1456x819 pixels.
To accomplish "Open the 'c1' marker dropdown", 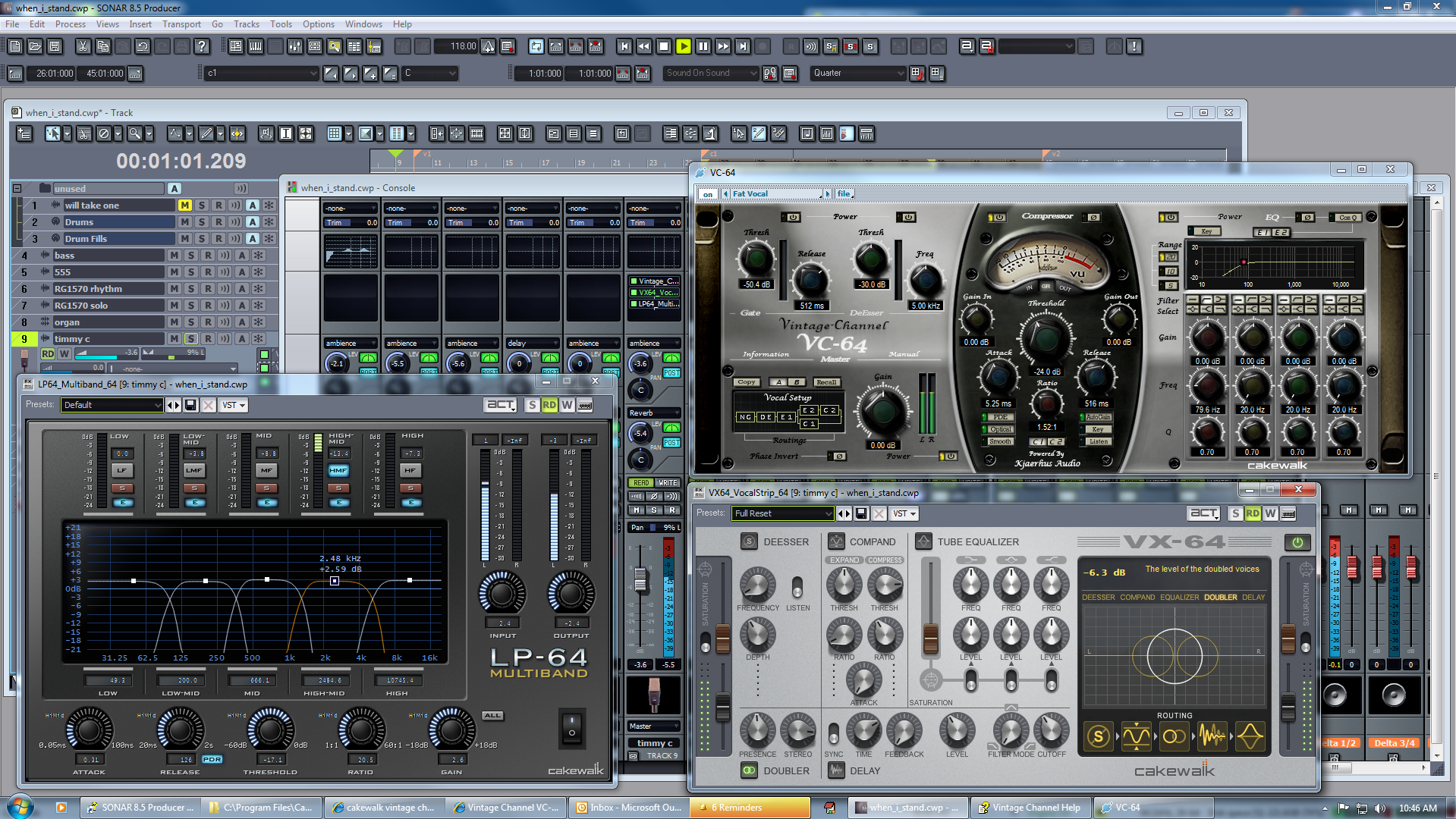I will click(x=262, y=73).
